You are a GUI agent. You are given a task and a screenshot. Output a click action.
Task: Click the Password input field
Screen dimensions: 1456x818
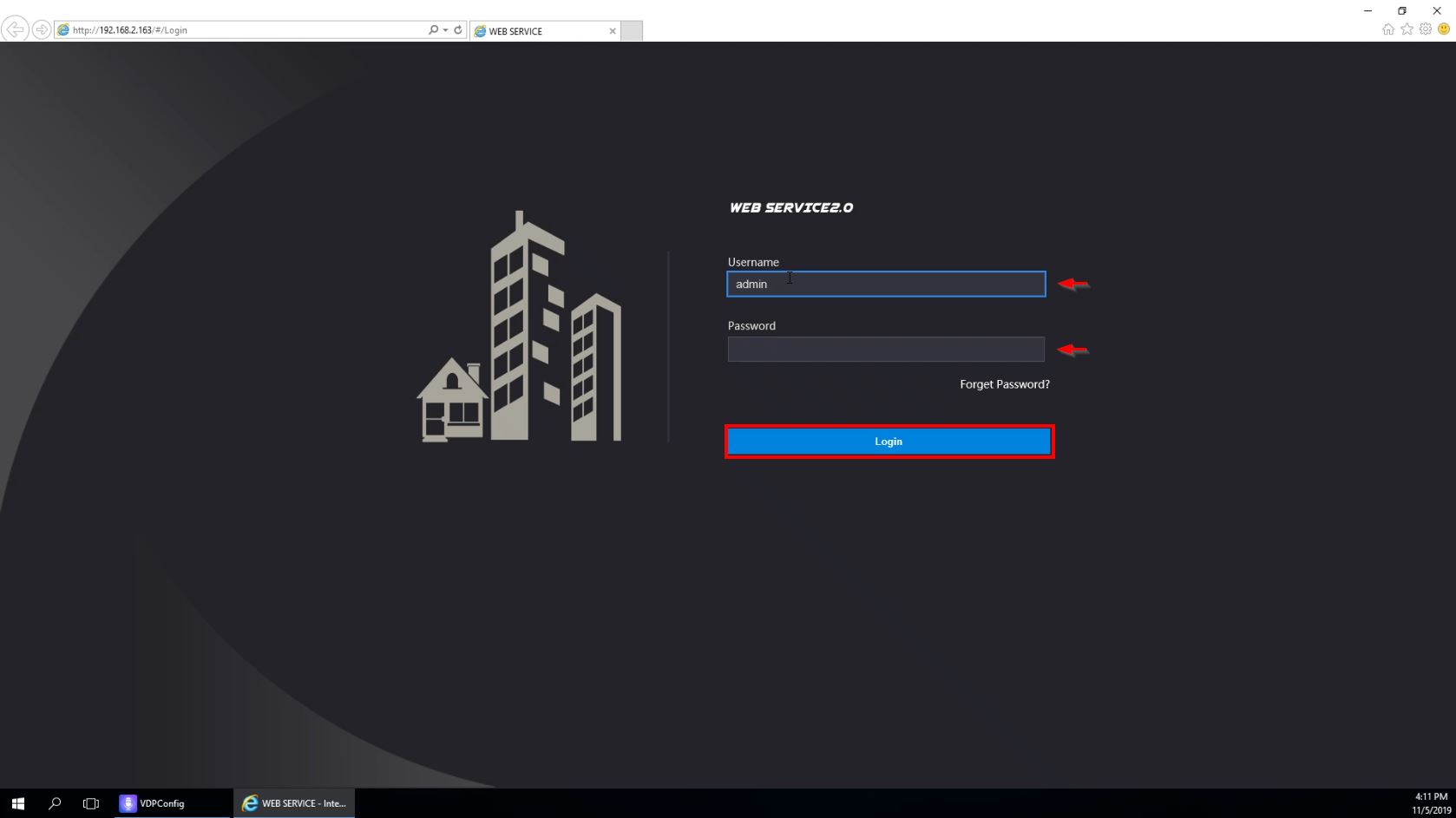886,349
